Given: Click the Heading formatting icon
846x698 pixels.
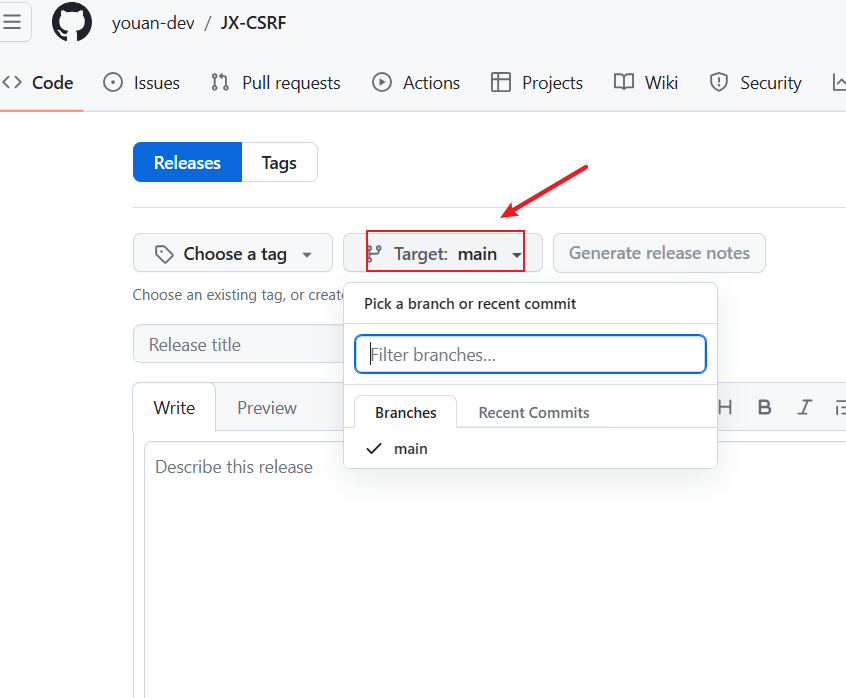Looking at the screenshot, I should (726, 407).
